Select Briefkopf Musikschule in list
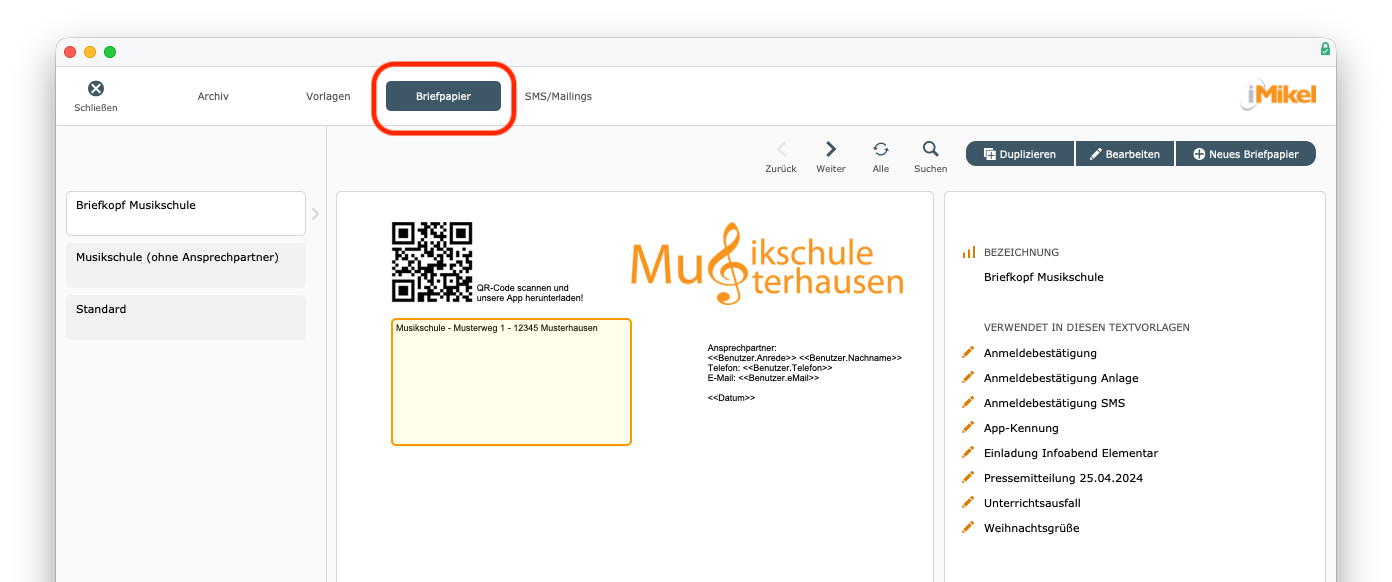1392x582 pixels. [x=186, y=213]
